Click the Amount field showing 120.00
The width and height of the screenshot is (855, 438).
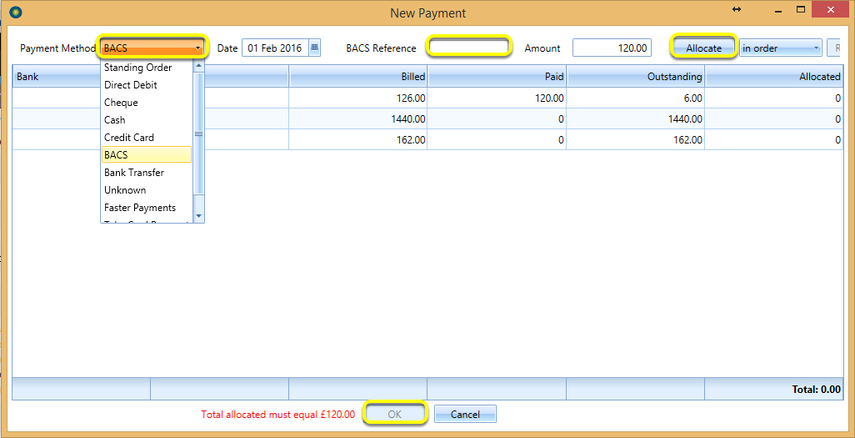coord(612,48)
